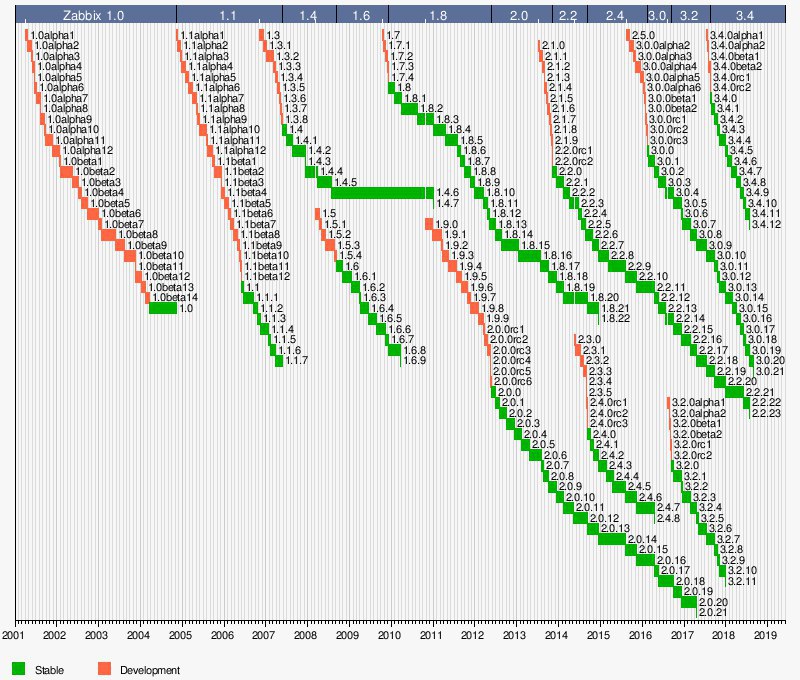Click the 3.4.12 release label

[767, 224]
